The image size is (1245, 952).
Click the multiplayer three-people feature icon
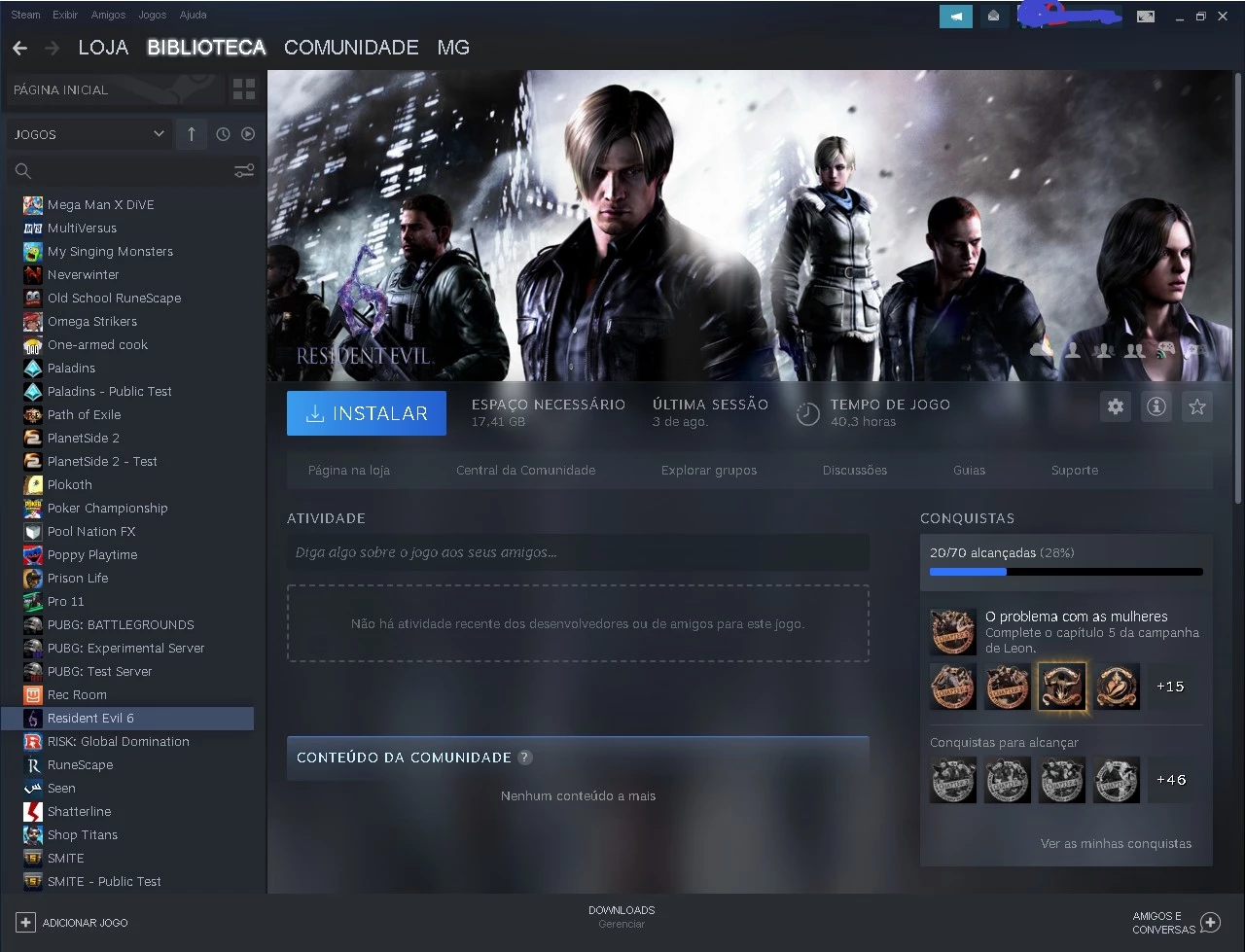(x=1104, y=349)
